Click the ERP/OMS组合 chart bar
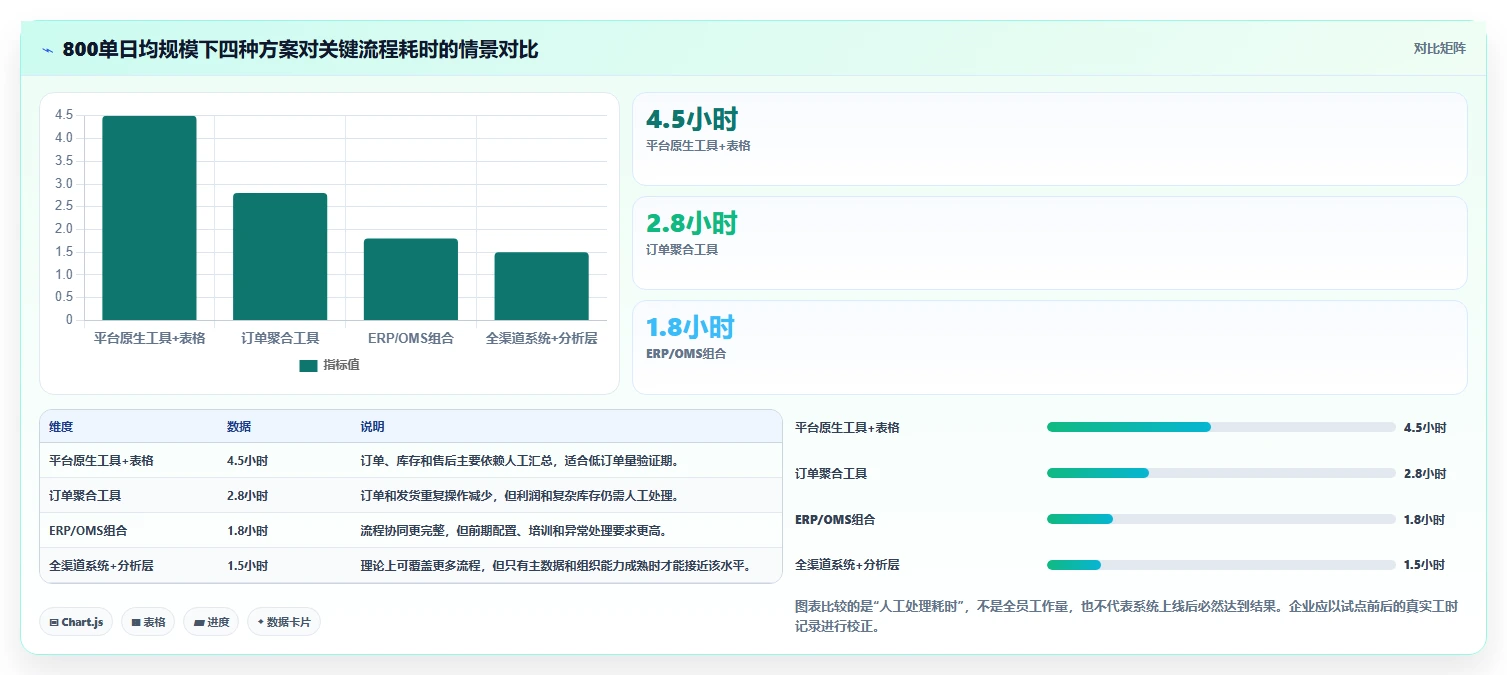Screen dimensions: 1507x675 click(x=411, y=279)
